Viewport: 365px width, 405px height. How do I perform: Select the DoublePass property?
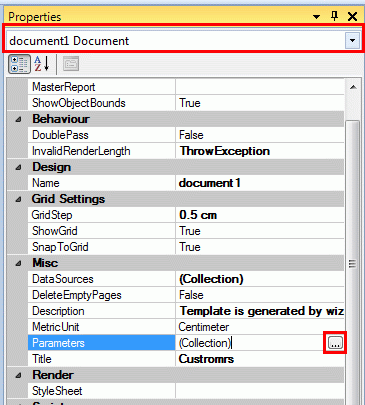102,135
